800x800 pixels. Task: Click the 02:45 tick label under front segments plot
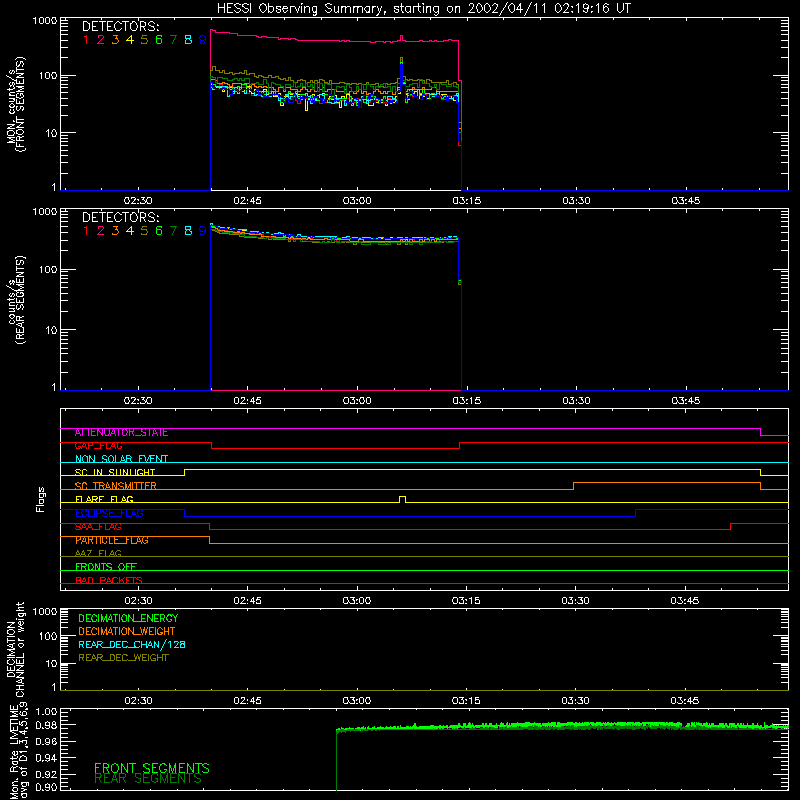pos(247,201)
